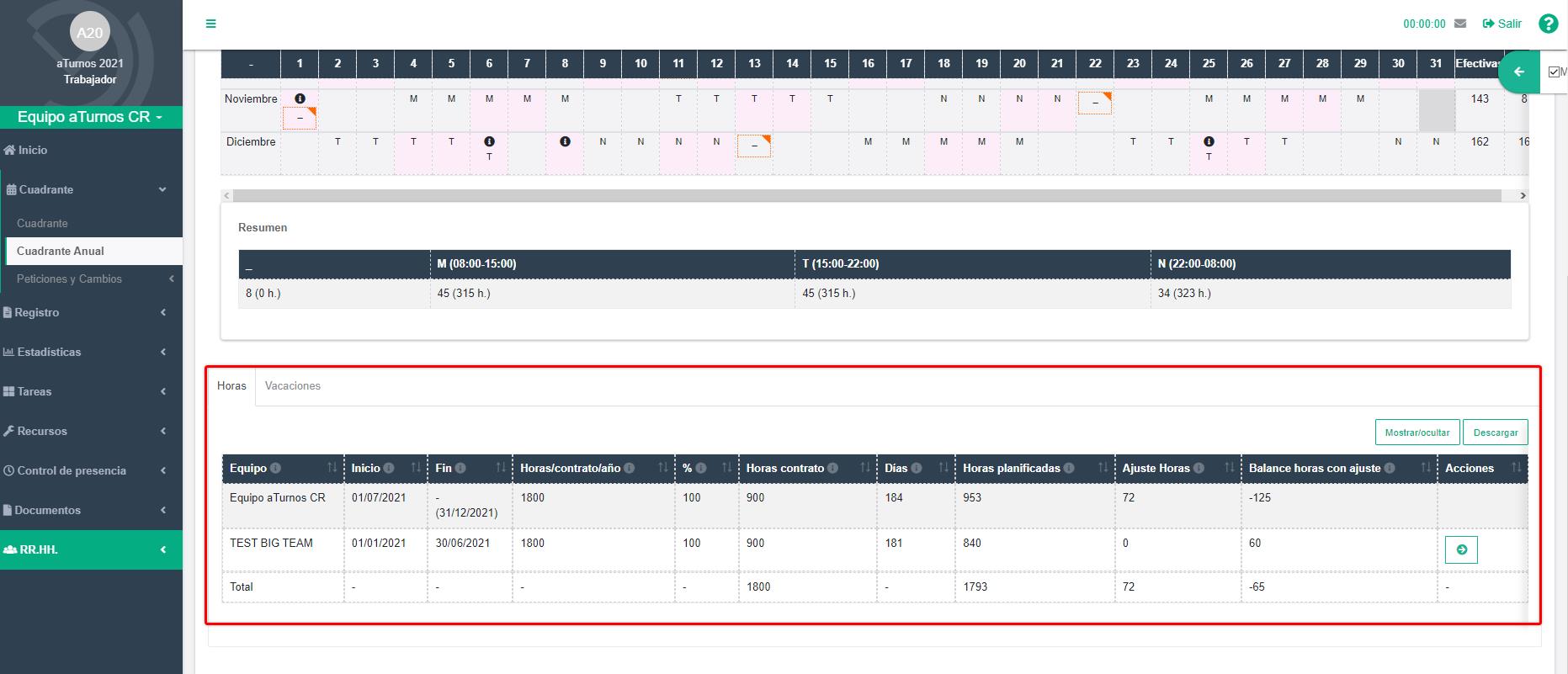Toggle the checkbox in the right side panel
Viewport: 1568px width, 674px height.
pos(1554,72)
